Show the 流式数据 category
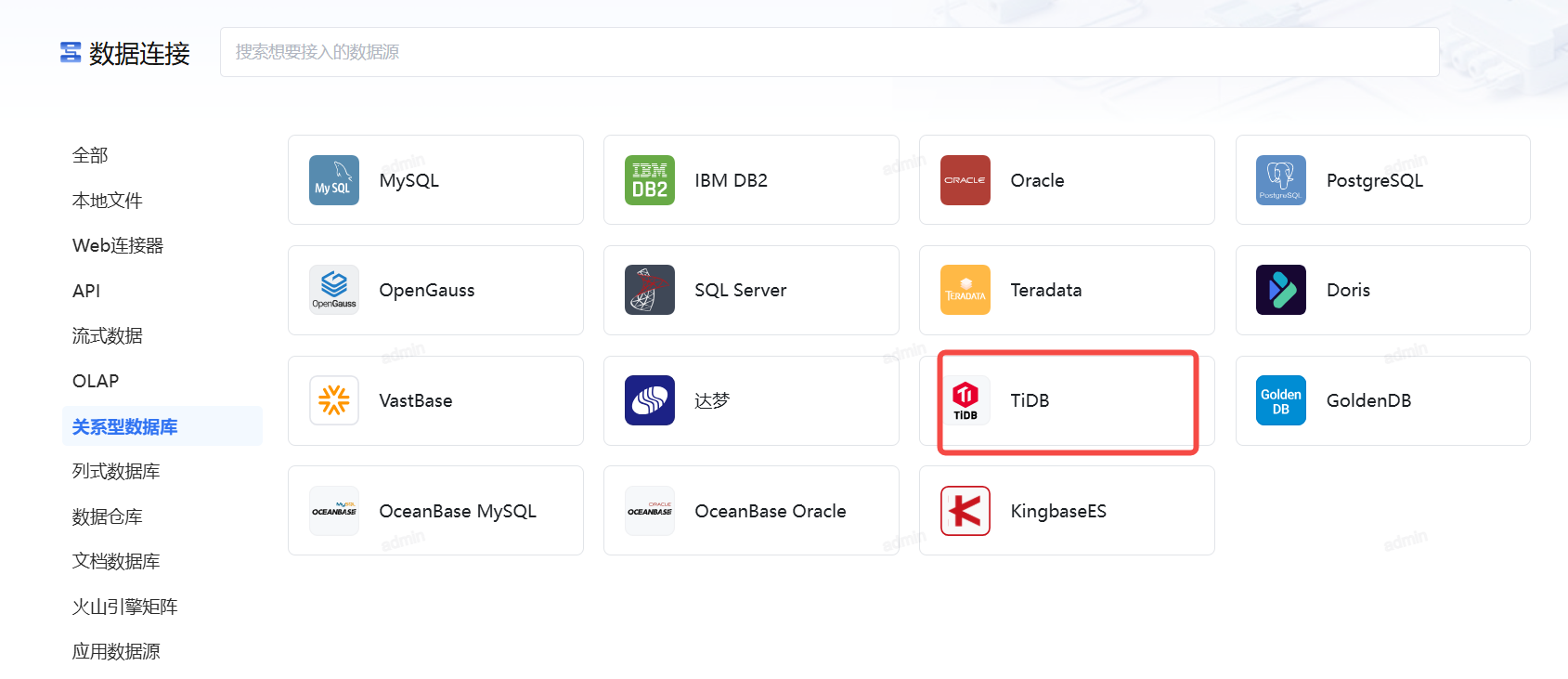Screen dimensions: 1568x679 pyautogui.click(x=108, y=335)
